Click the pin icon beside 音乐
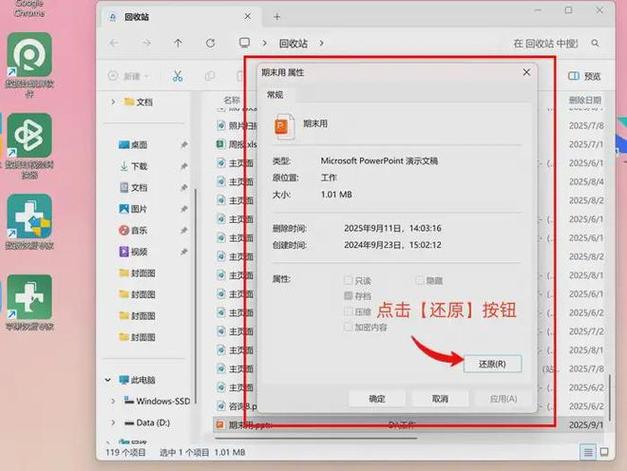The height and width of the screenshot is (471, 627). point(184,230)
